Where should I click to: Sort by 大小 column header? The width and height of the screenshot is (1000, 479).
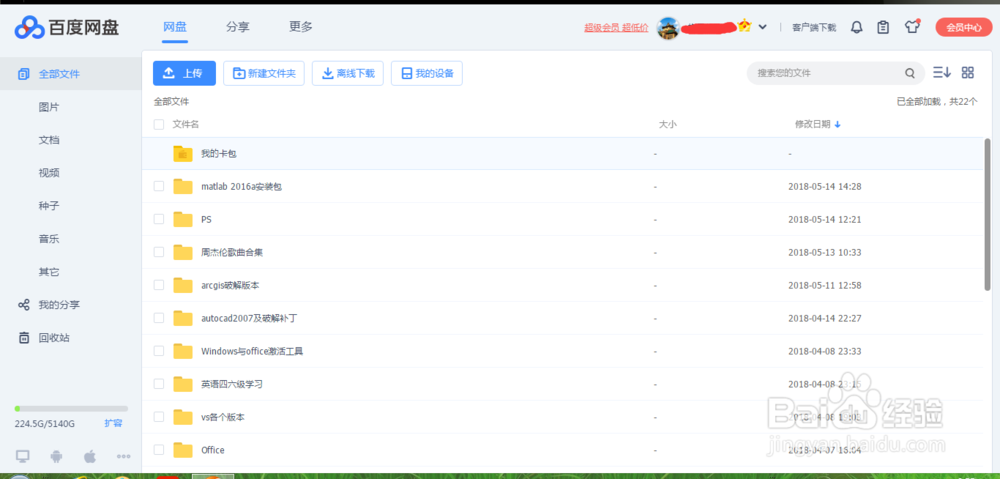[667, 124]
